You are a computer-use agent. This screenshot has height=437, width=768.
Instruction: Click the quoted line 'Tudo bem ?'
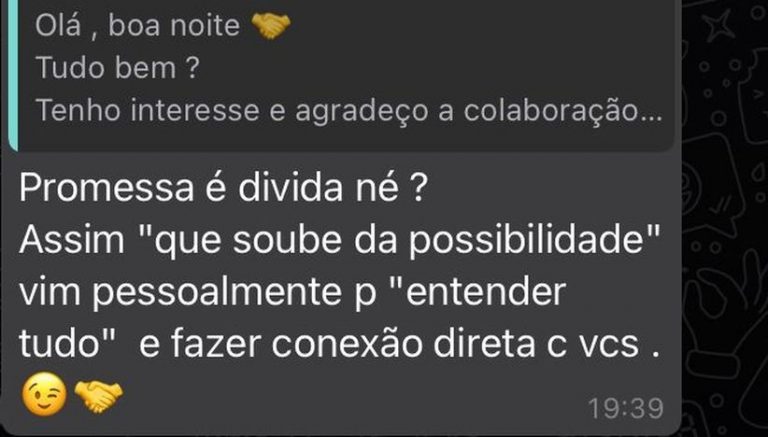coord(117,68)
